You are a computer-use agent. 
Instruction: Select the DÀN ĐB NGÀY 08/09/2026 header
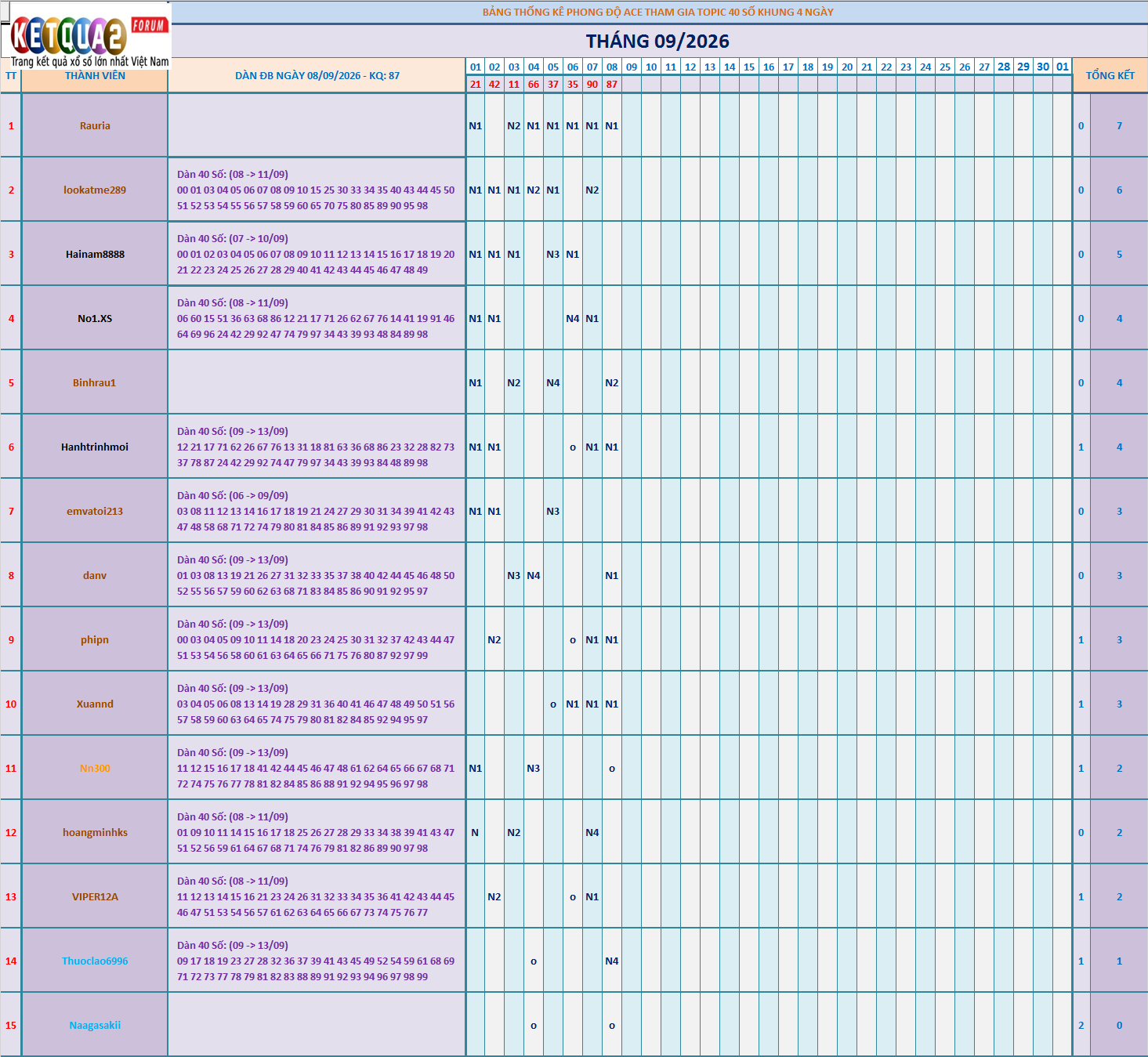pyautogui.click(x=317, y=76)
